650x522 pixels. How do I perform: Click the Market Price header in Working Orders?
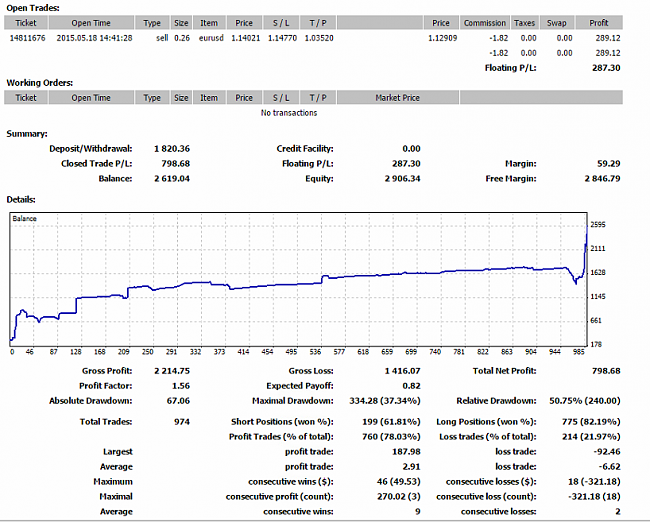click(x=398, y=98)
